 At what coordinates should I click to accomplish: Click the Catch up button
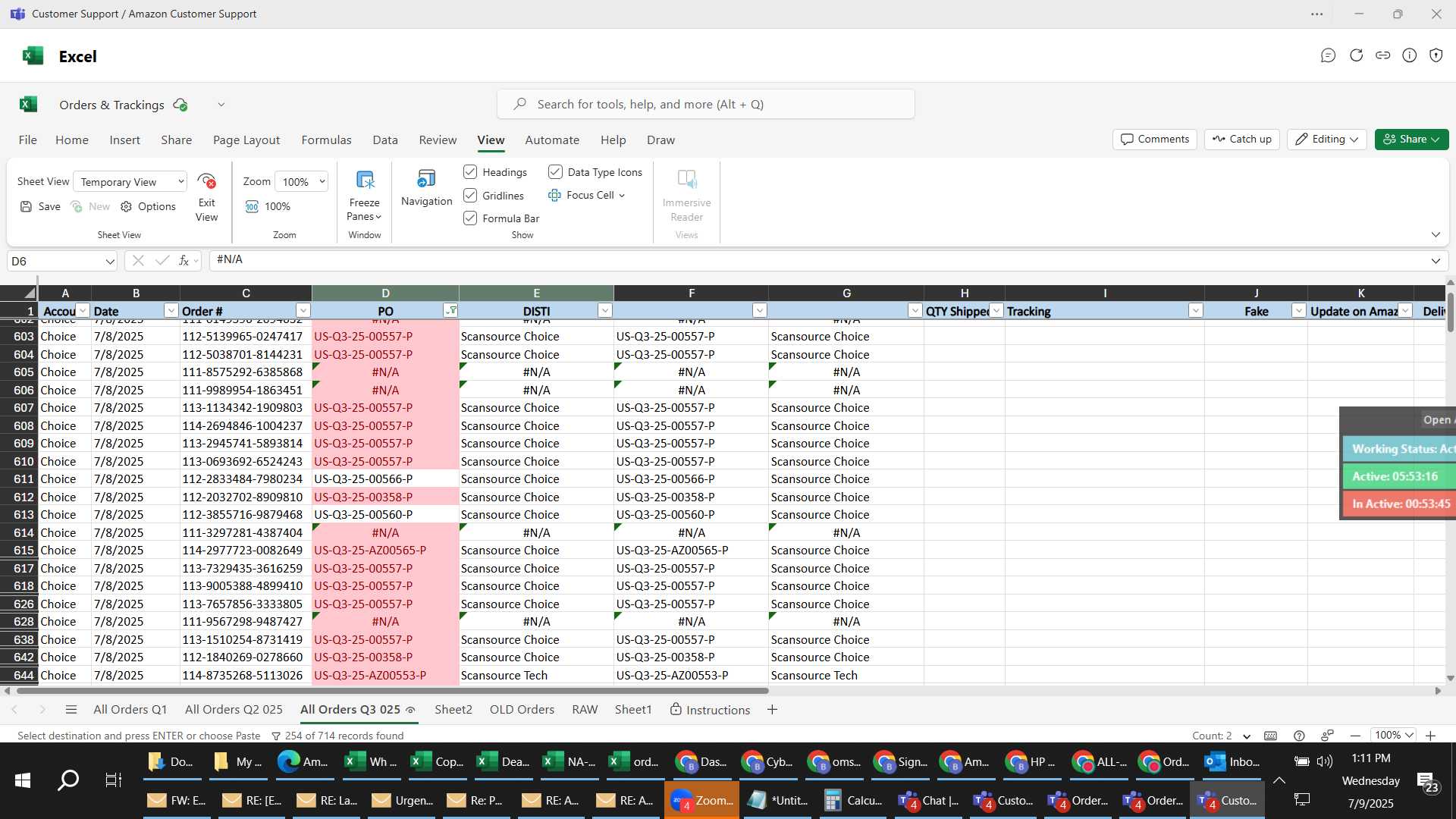click(1241, 140)
